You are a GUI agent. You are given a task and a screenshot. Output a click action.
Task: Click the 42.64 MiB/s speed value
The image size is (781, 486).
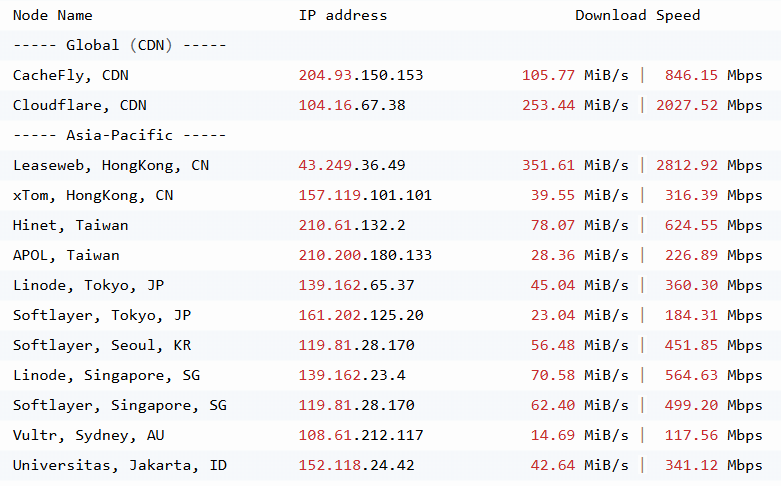580,466
